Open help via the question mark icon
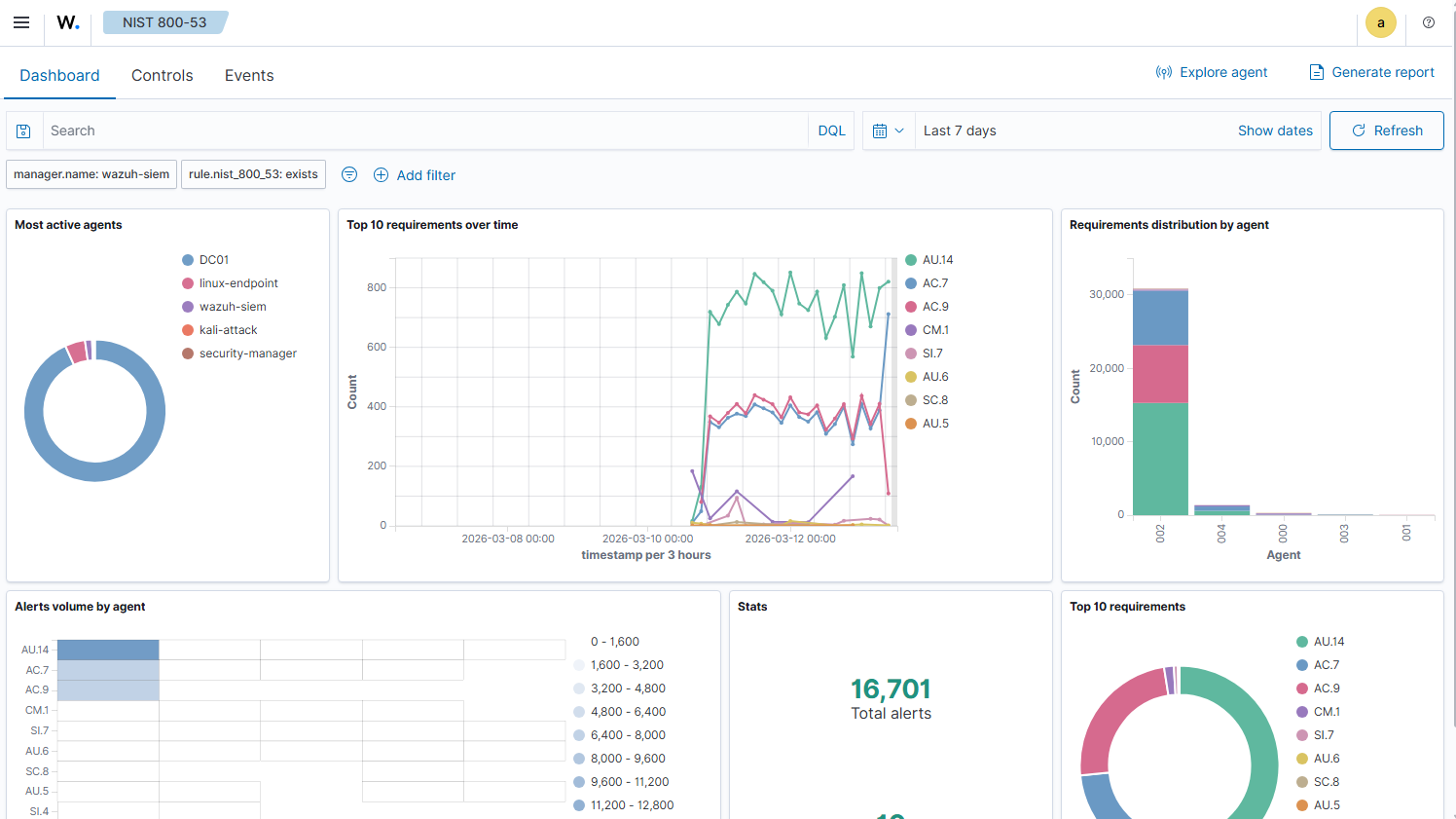1456x819 pixels. (x=1429, y=22)
